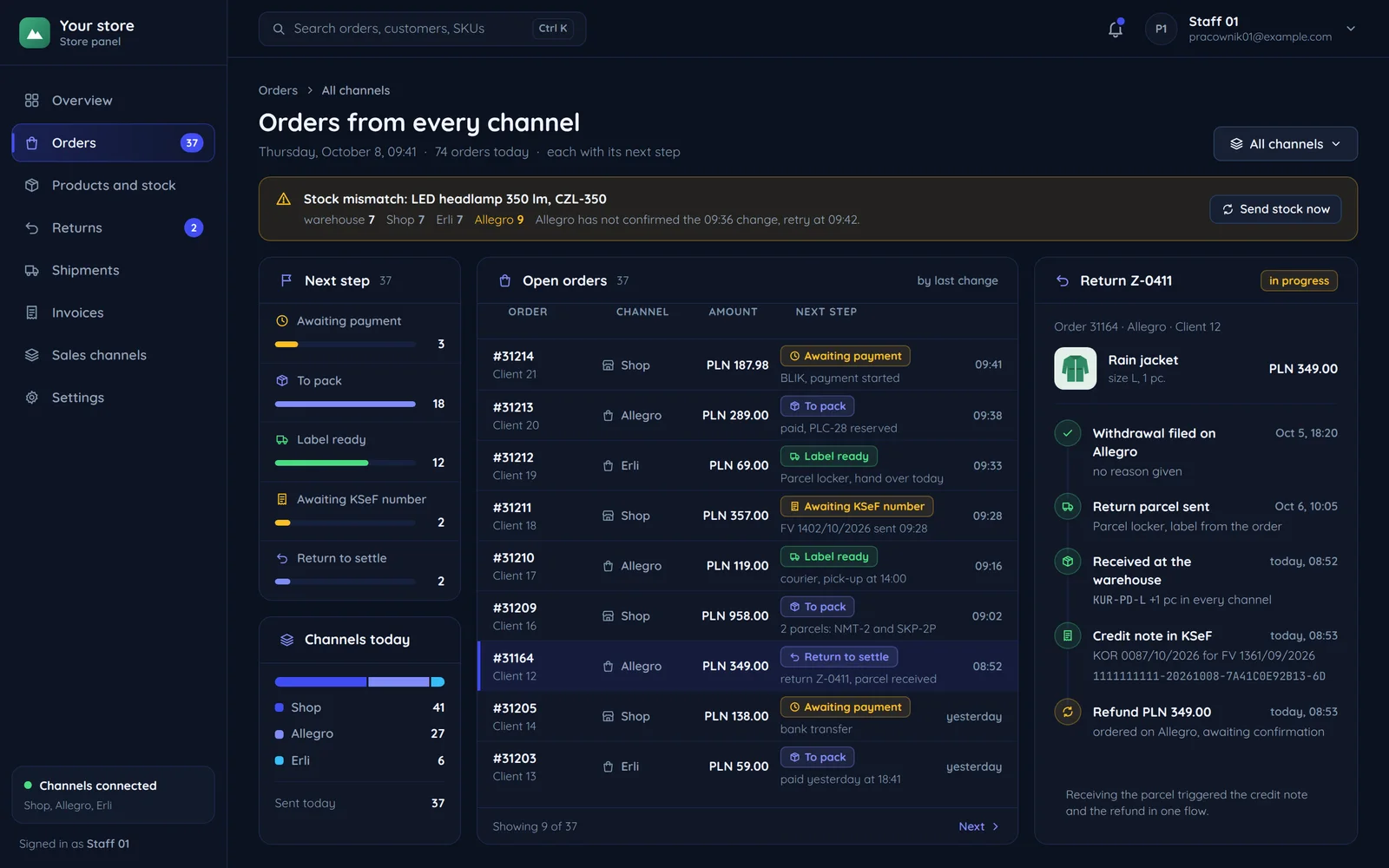Screen dimensions: 1389x868
Task: Click the Returns badge showing 2
Action: pyautogui.click(x=194, y=228)
